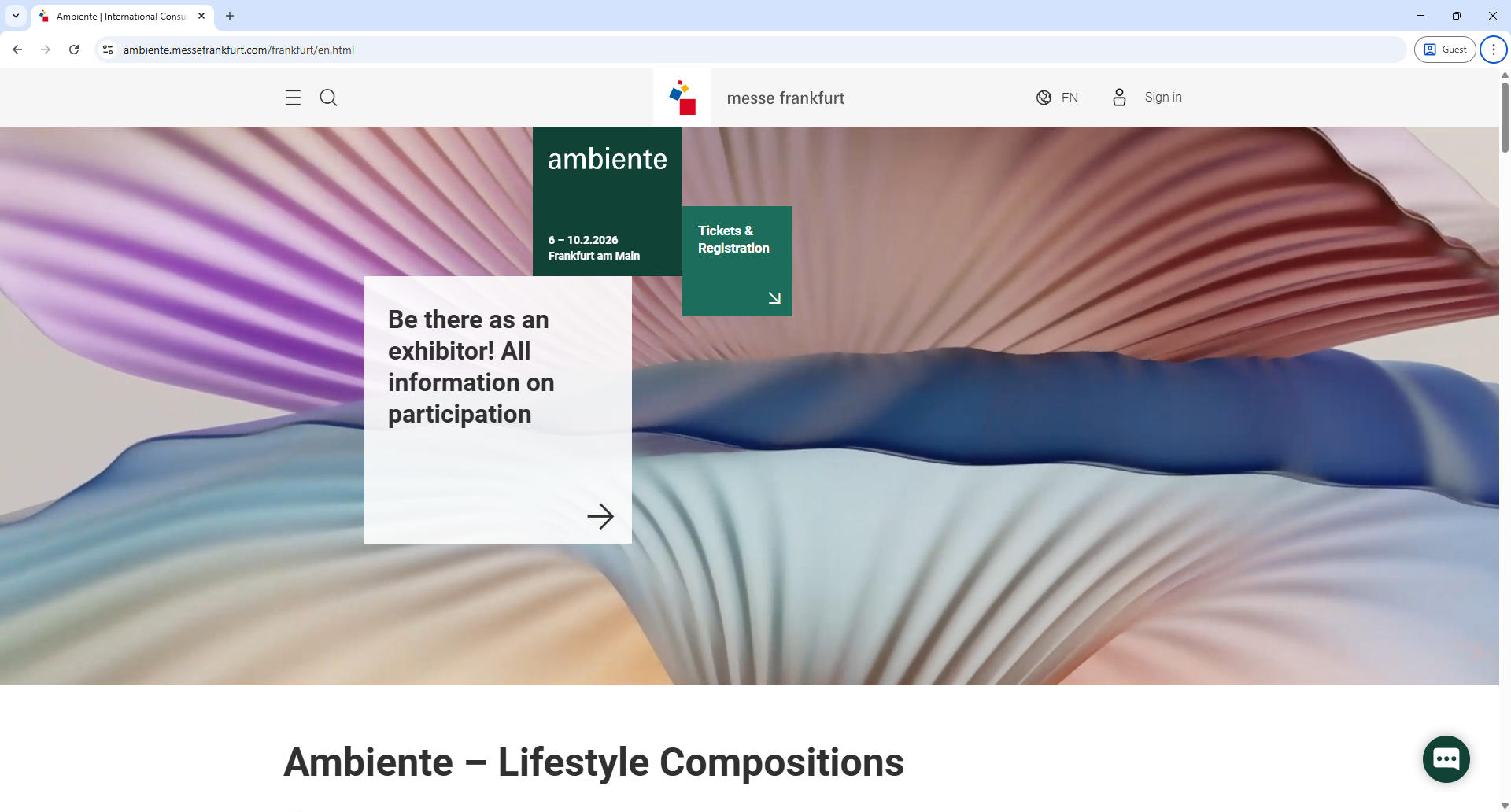Click the globe language icon
This screenshot has width=1511, height=812.
(x=1044, y=98)
